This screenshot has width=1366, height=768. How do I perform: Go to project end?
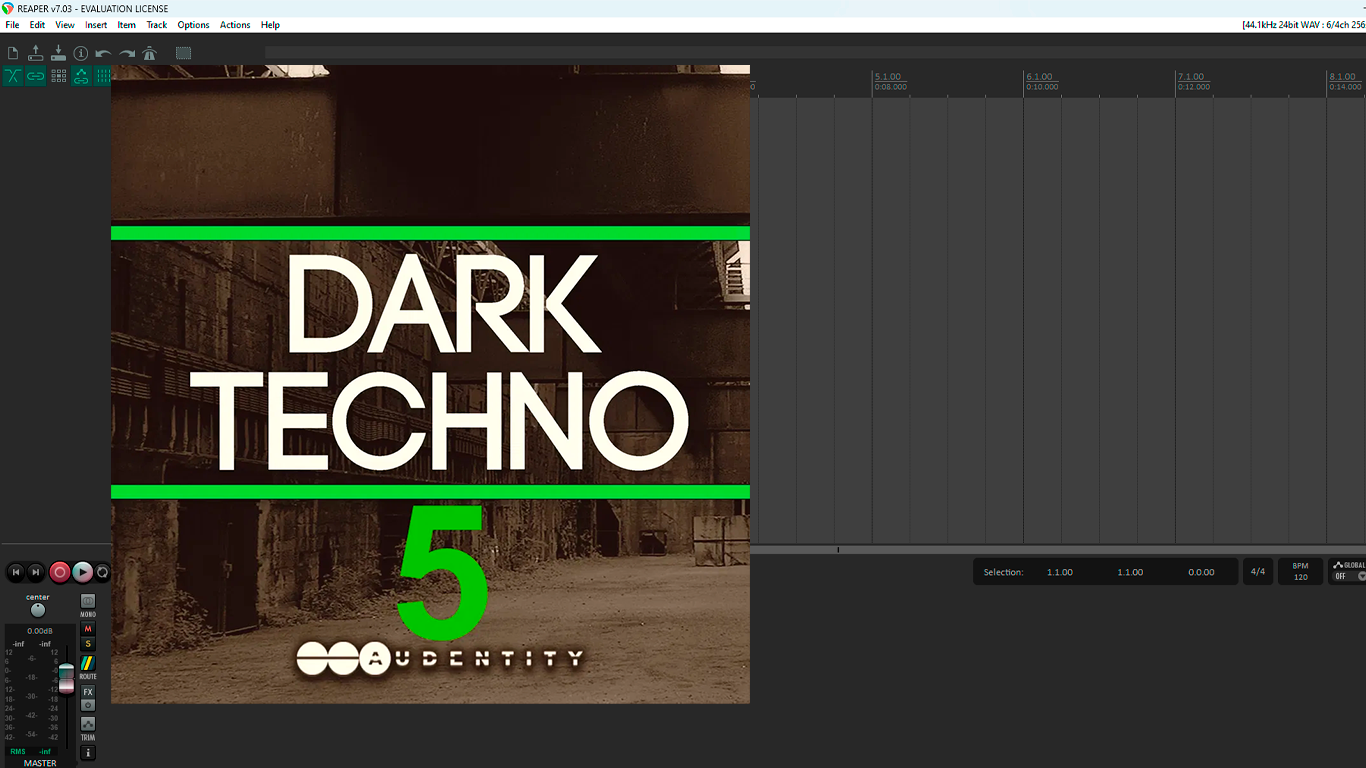tap(36, 572)
